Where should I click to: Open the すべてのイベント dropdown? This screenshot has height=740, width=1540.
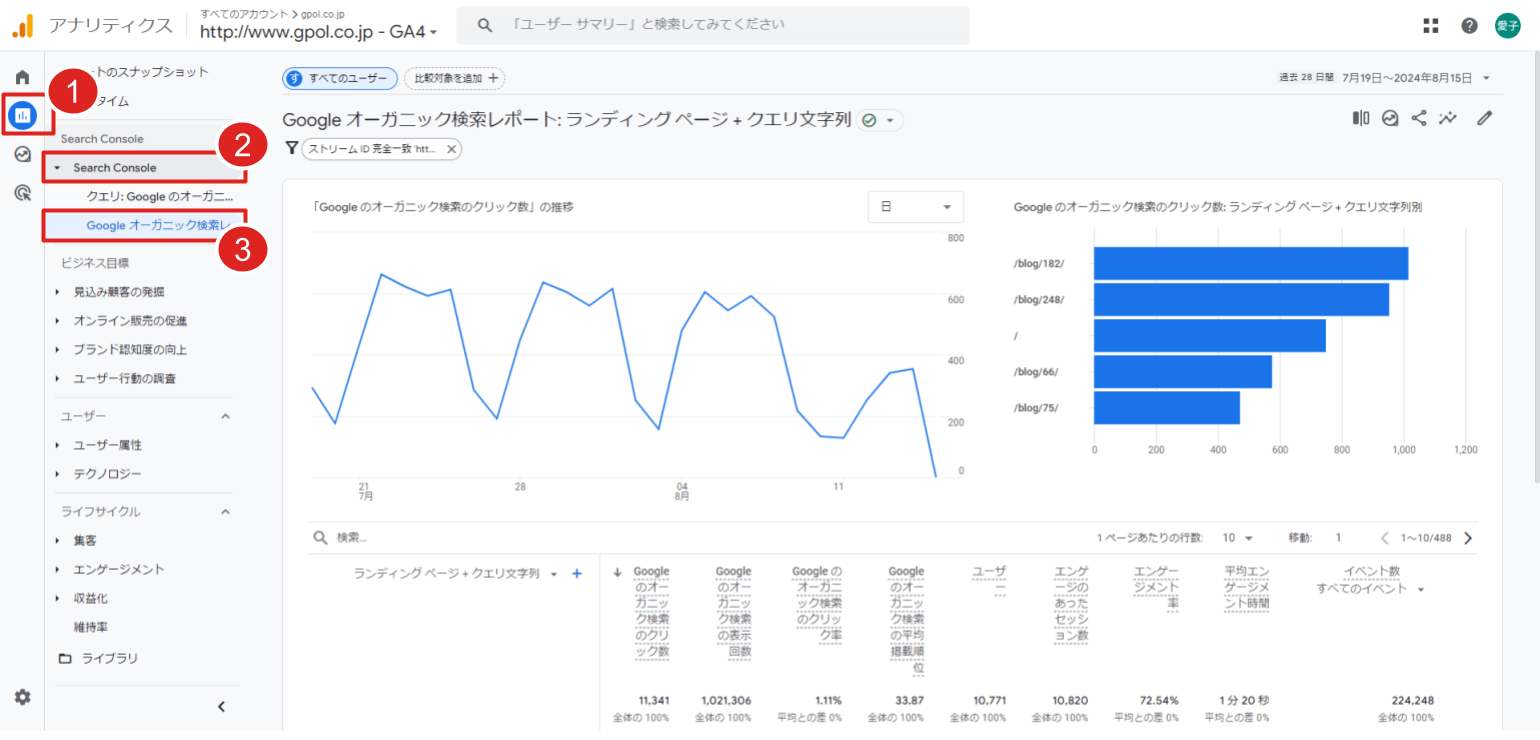[x=1370, y=589]
